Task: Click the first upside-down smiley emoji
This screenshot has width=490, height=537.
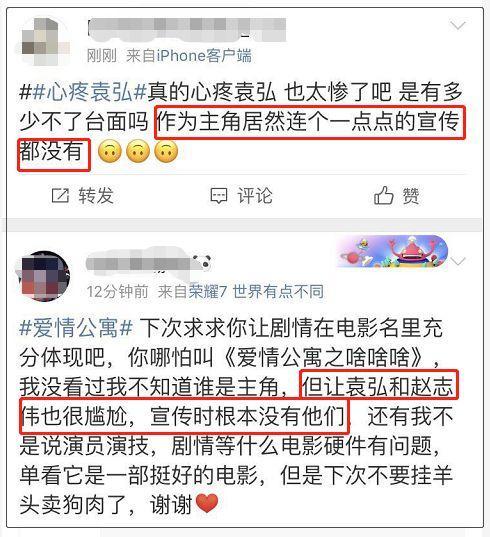Action: (x=110, y=151)
